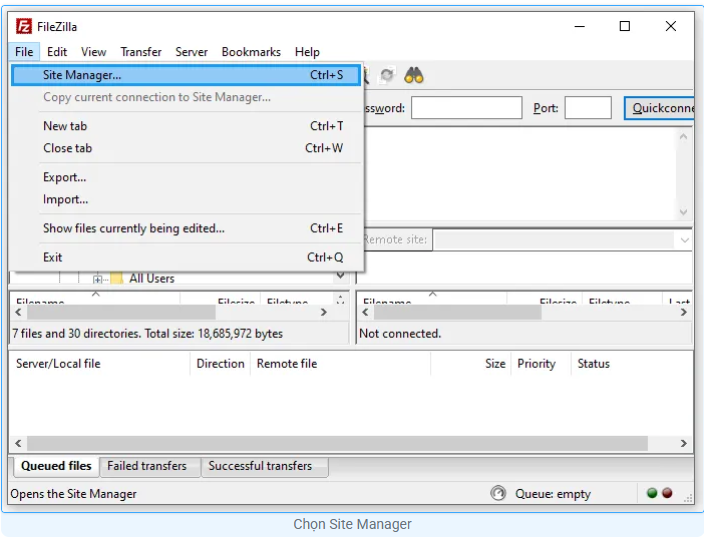Click the binoculars file search icon
The image size is (704, 538).
(x=414, y=75)
